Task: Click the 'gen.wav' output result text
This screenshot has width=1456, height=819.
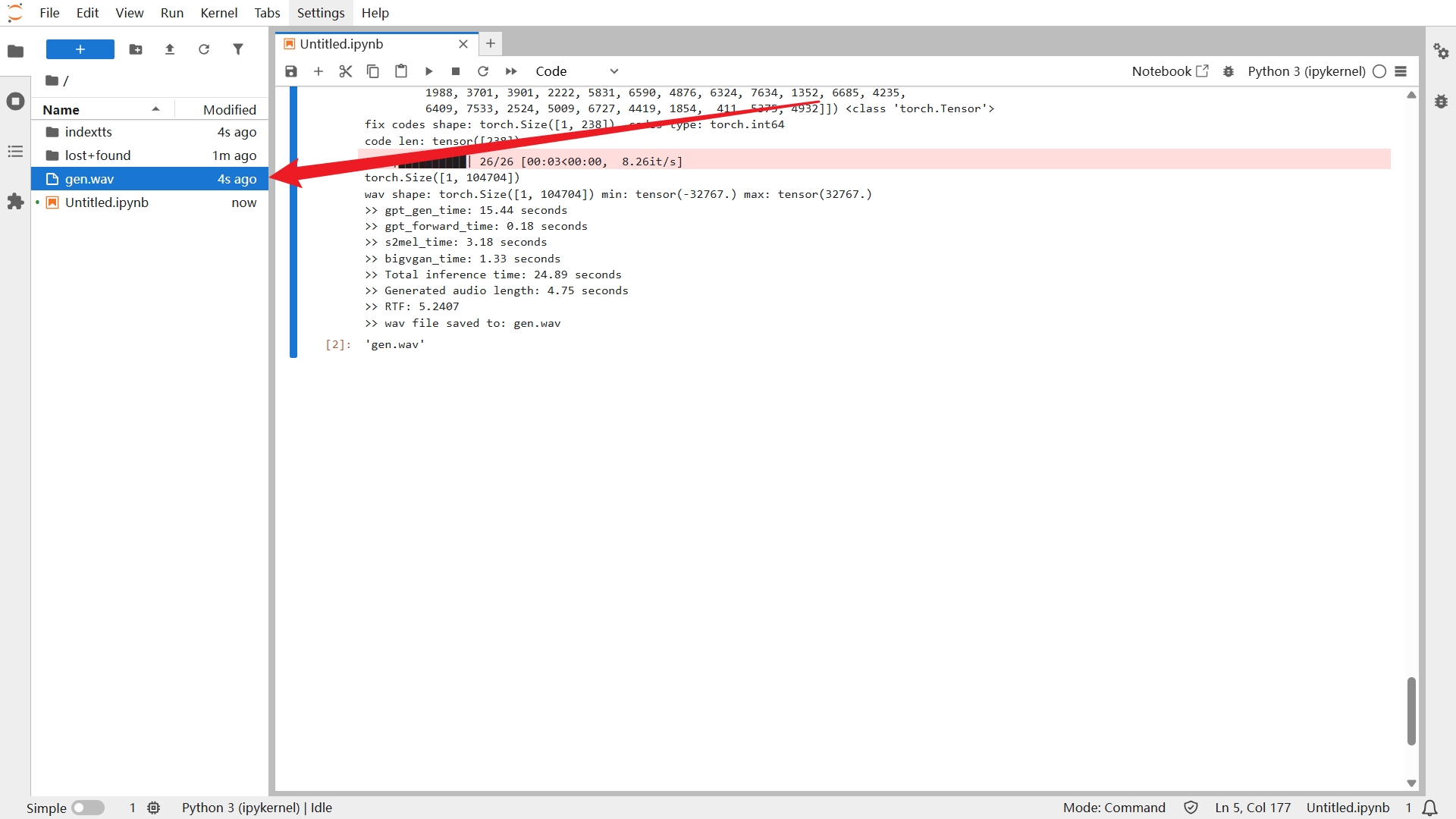Action: point(394,344)
